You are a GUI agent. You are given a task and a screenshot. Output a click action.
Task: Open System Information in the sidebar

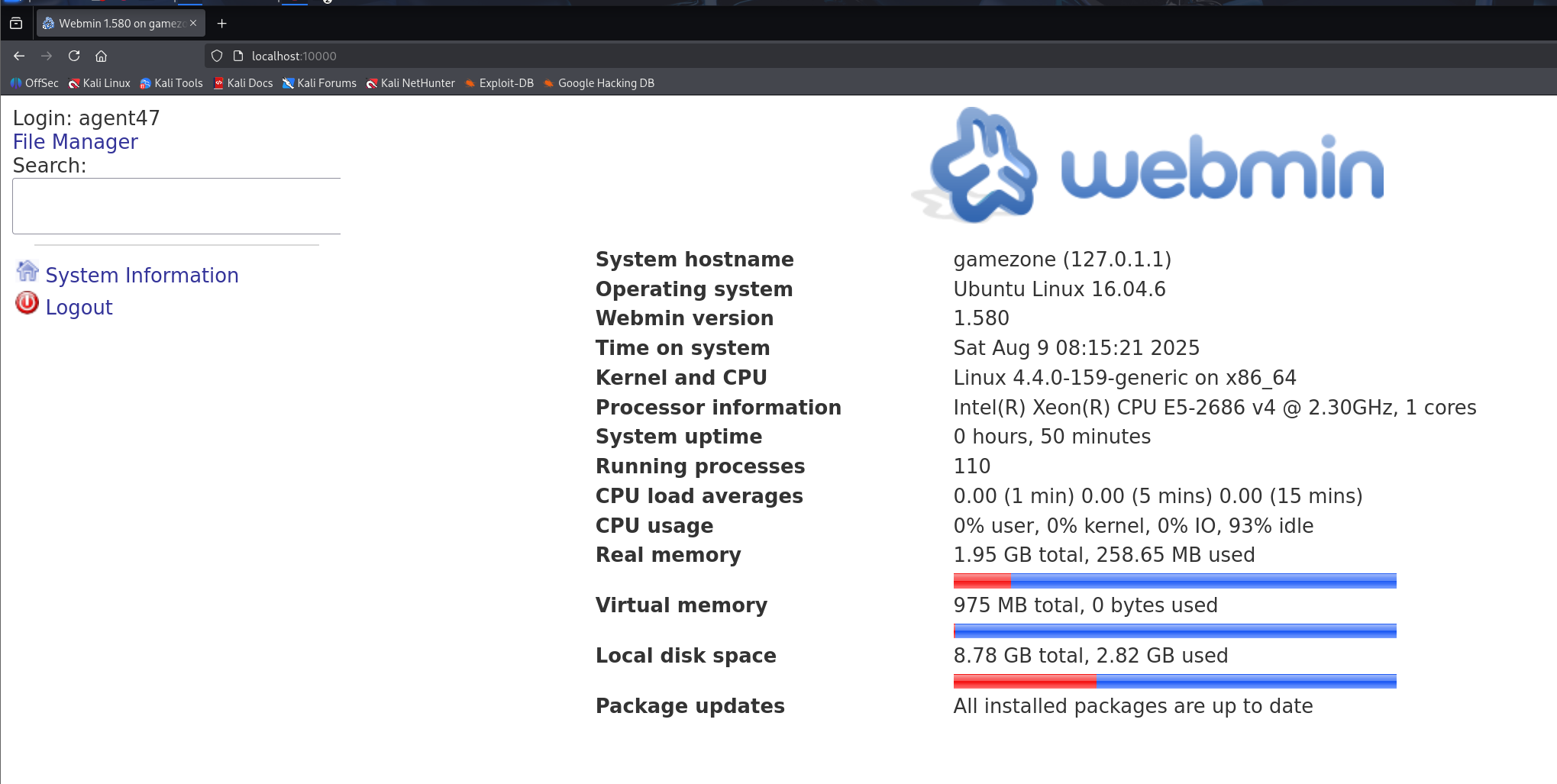[x=142, y=276]
